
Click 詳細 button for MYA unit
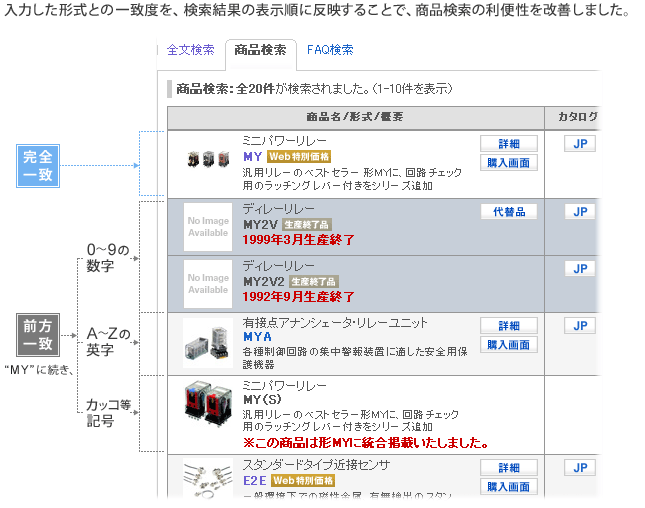click(509, 325)
